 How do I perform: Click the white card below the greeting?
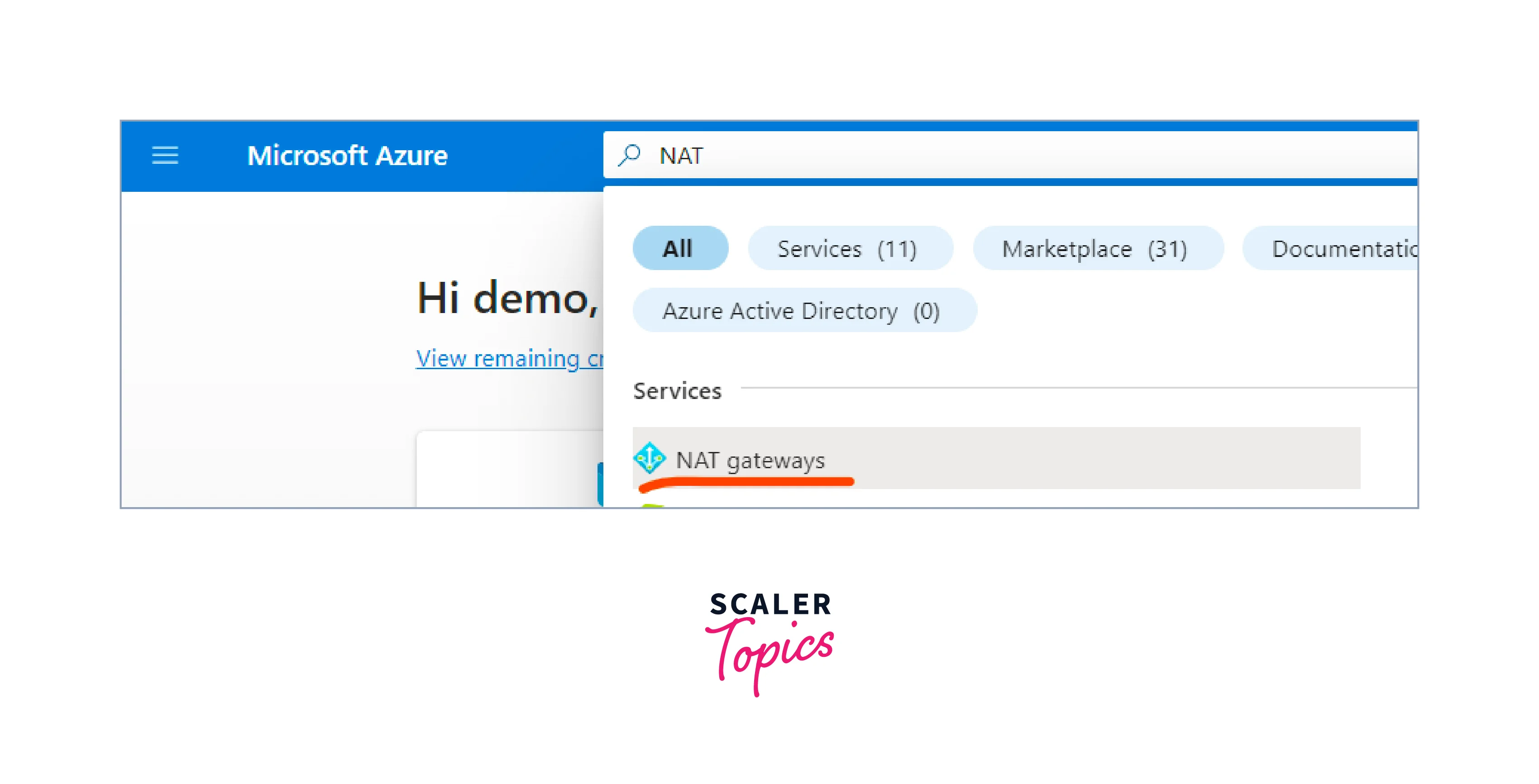510,469
